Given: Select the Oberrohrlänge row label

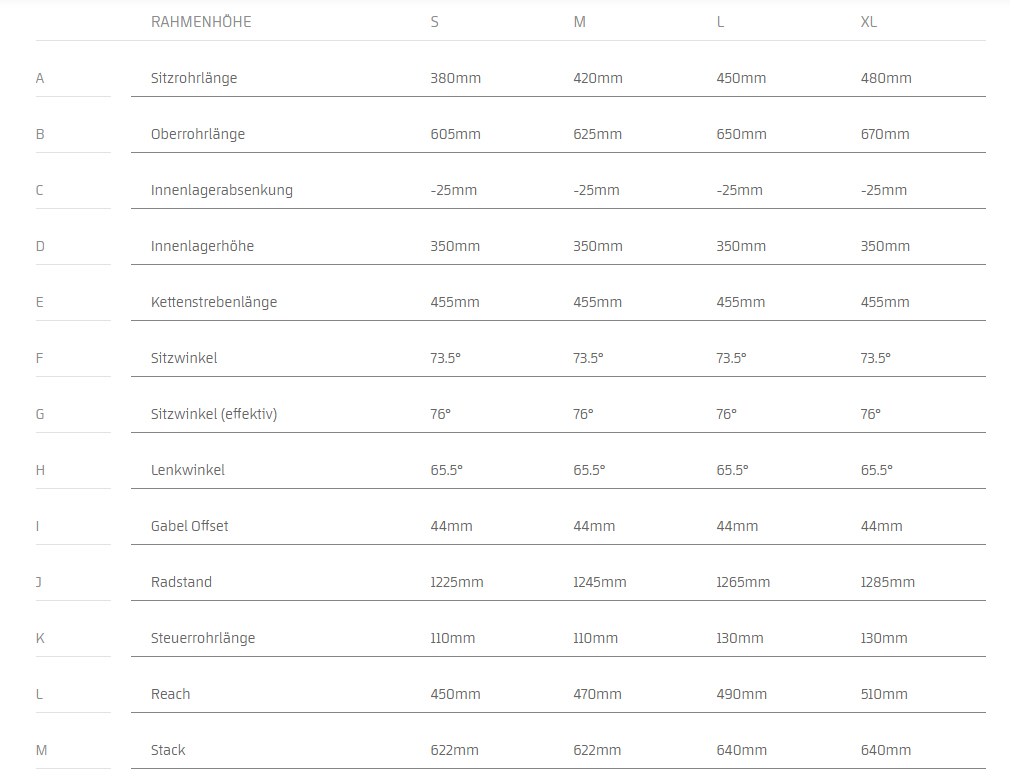Looking at the screenshot, I should click(198, 134).
